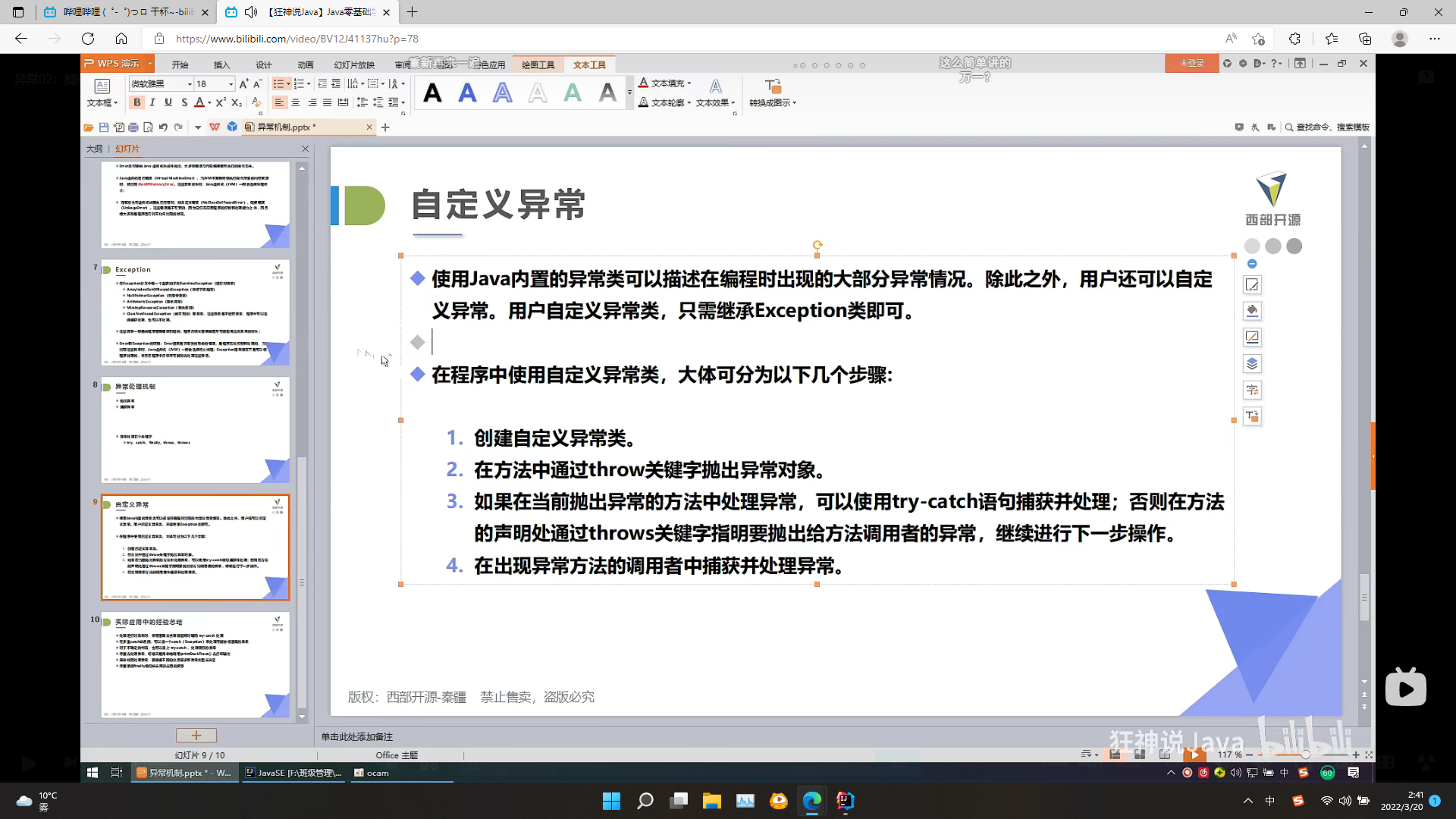The width and height of the screenshot is (1456, 819).
Task: Switch to the 绘图工具 tab
Action: pyautogui.click(x=538, y=64)
